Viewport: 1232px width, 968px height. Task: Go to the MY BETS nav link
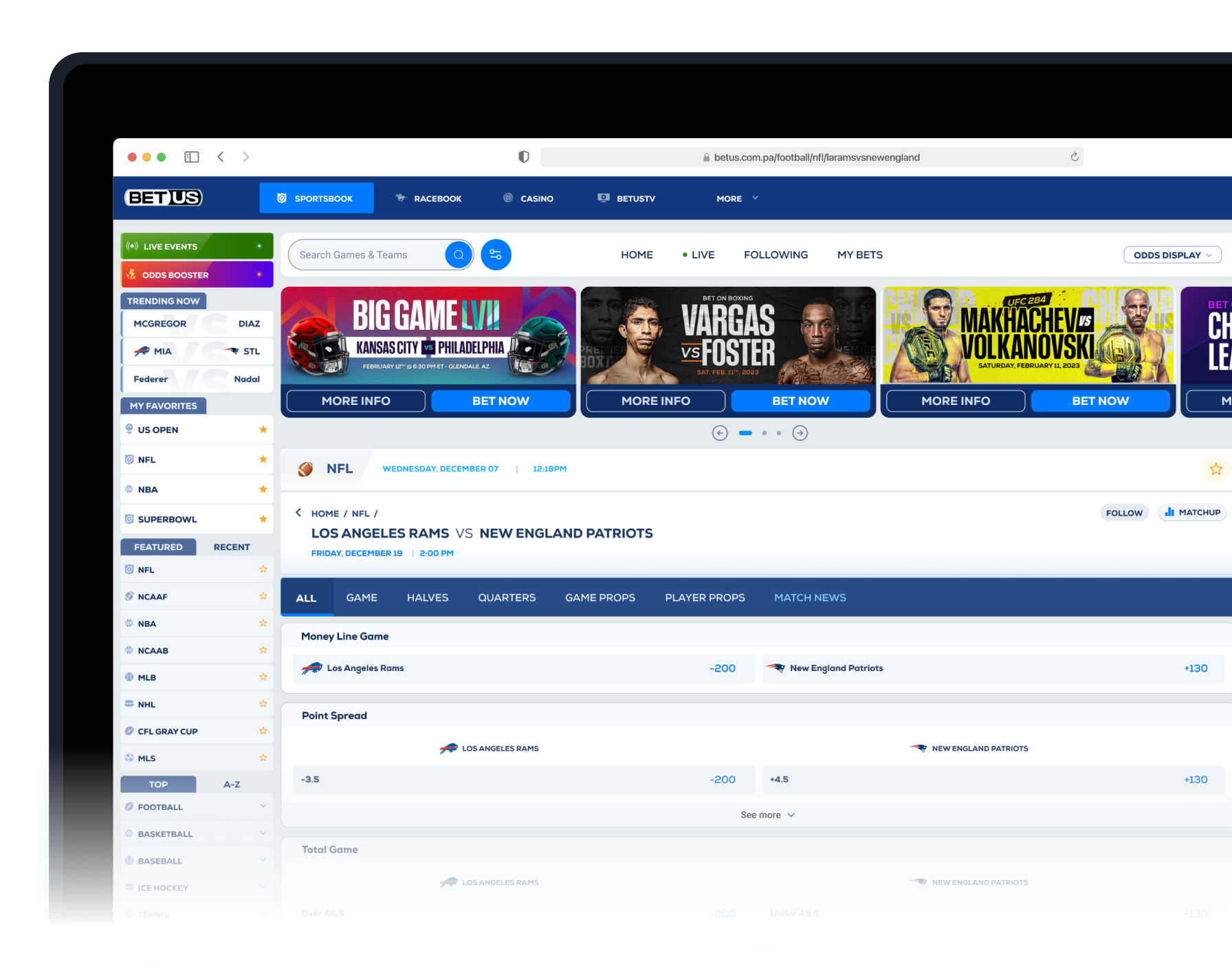tap(860, 255)
